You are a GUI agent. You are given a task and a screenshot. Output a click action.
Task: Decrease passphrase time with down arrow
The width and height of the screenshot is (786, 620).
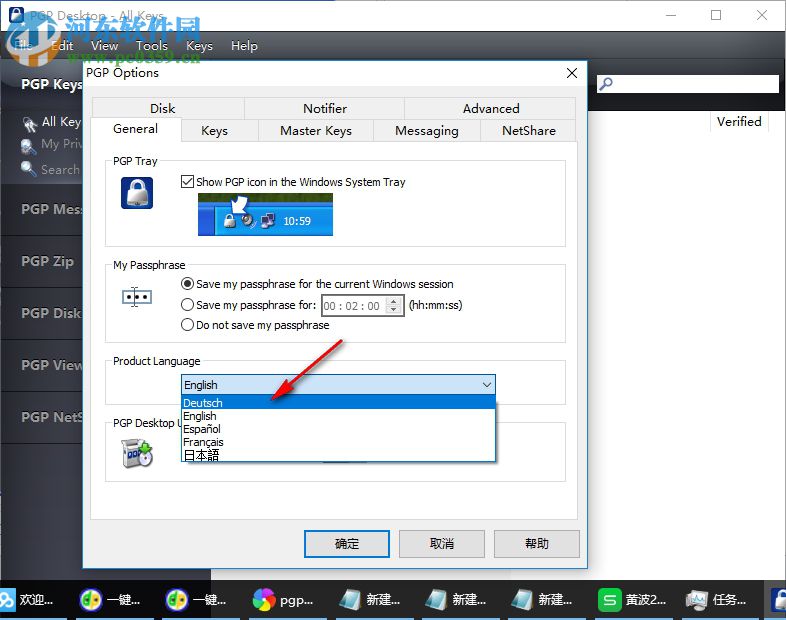coord(394,310)
